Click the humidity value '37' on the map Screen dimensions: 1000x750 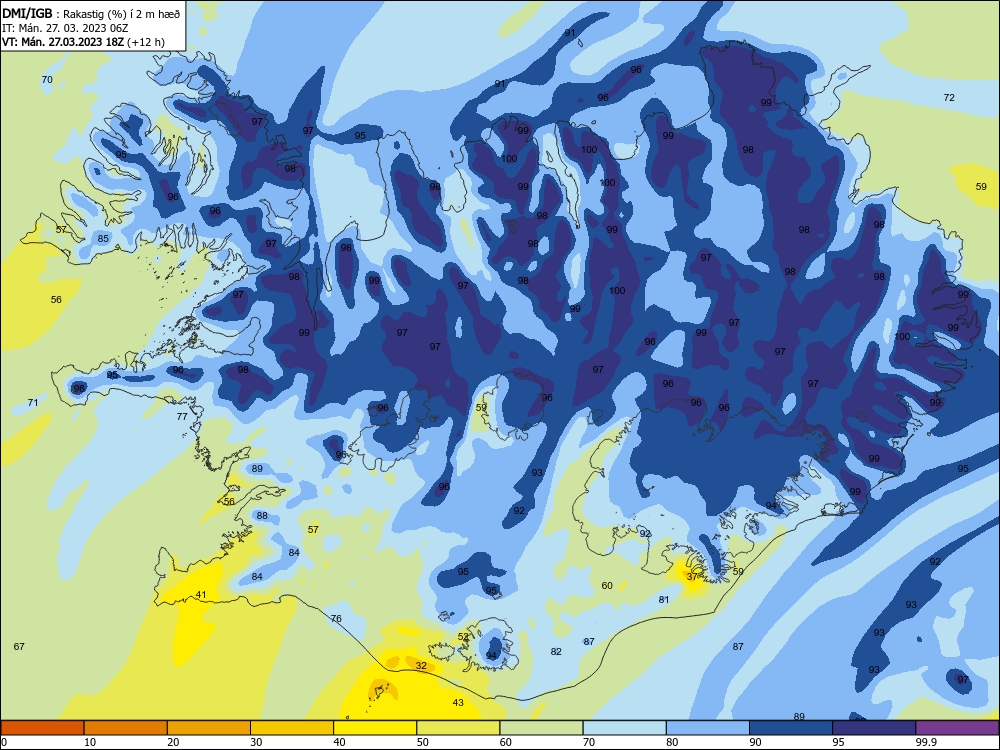coord(692,576)
